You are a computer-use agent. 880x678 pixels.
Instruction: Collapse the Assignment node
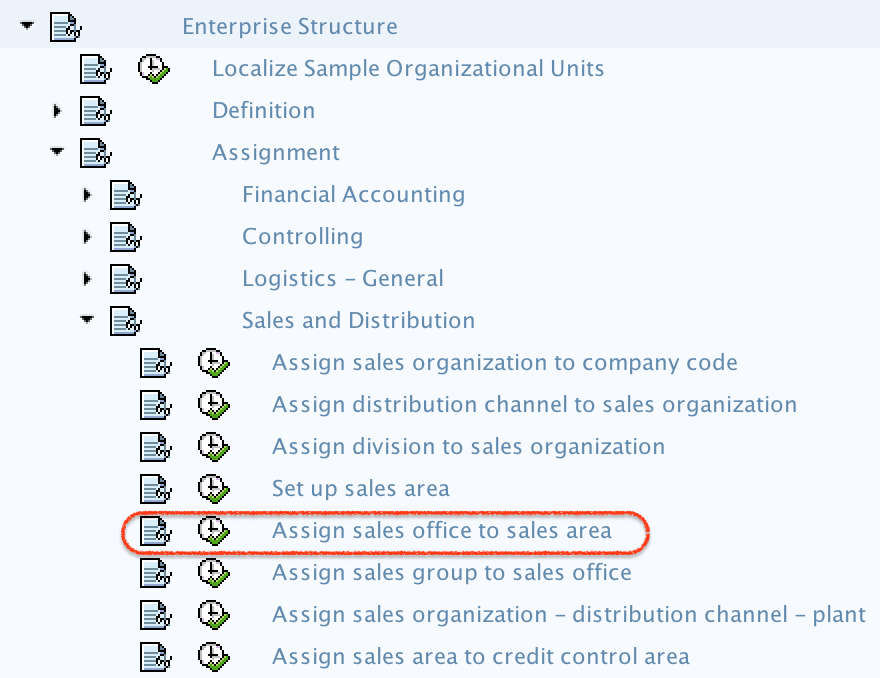(57, 152)
